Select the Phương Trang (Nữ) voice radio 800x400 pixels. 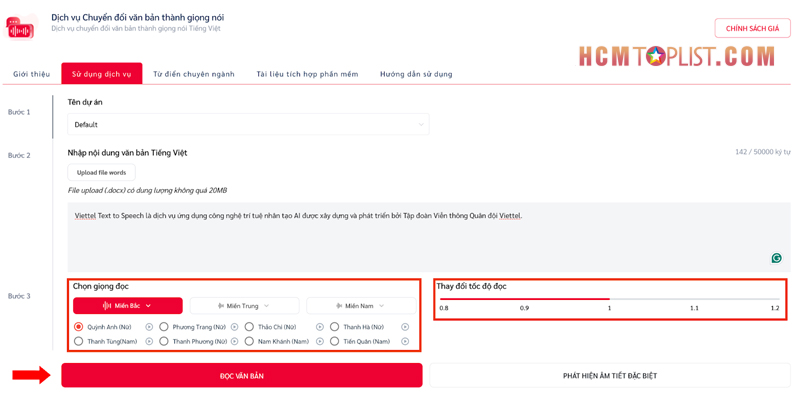click(x=164, y=327)
